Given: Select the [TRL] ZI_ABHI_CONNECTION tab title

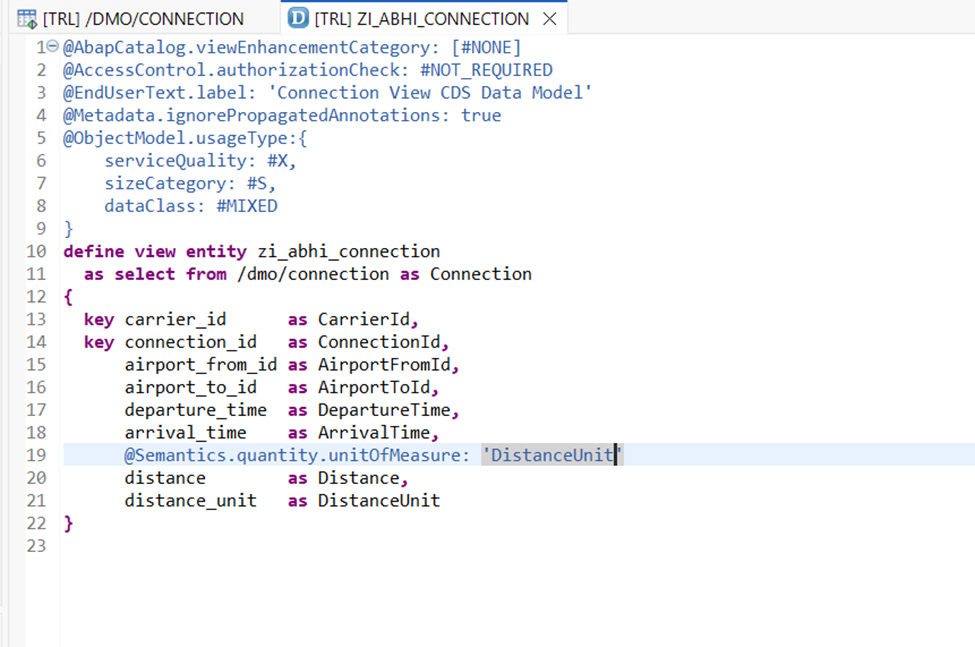Looking at the screenshot, I should (x=421, y=19).
